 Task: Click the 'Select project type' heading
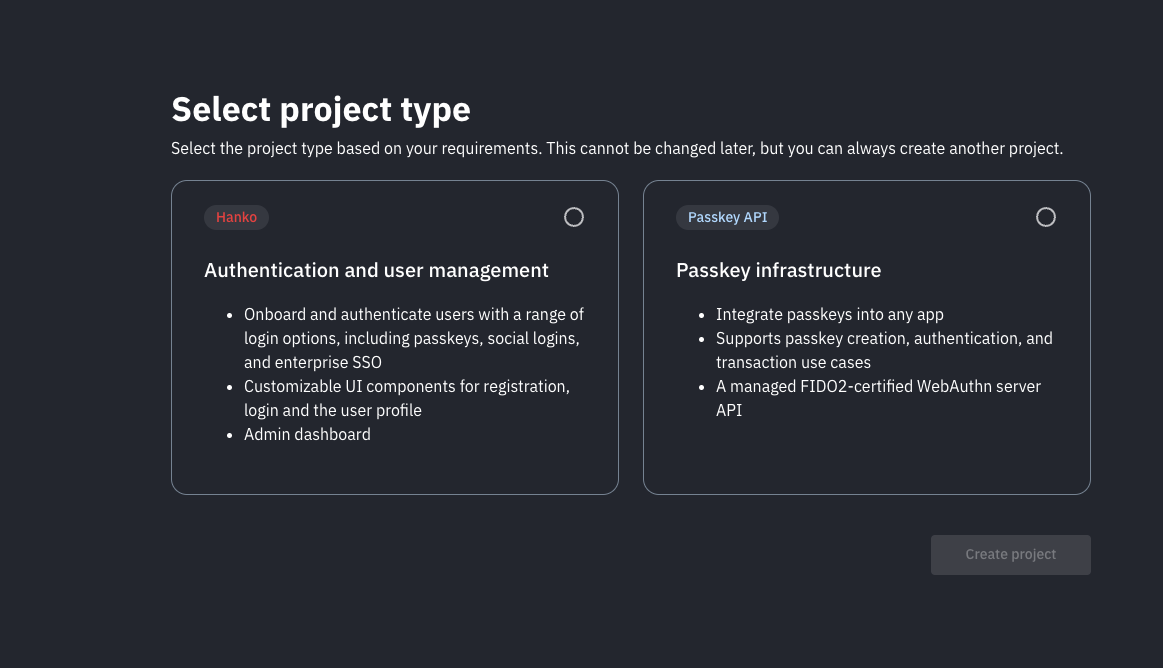[320, 110]
